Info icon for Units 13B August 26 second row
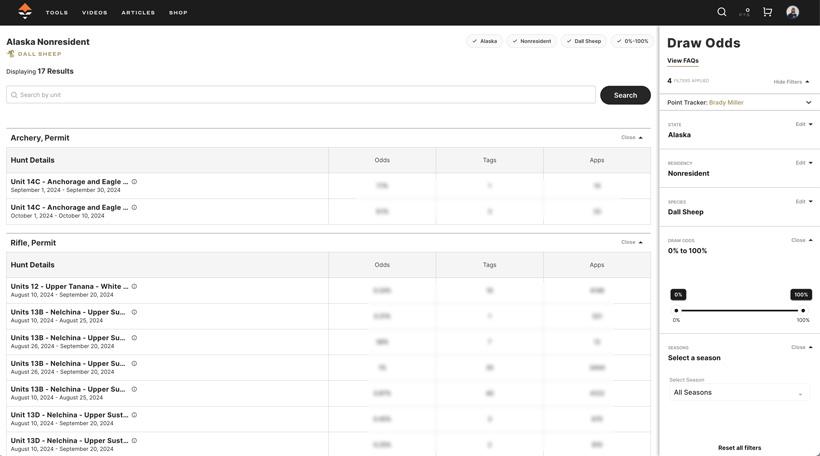The width and height of the screenshot is (820, 456). pos(134,363)
